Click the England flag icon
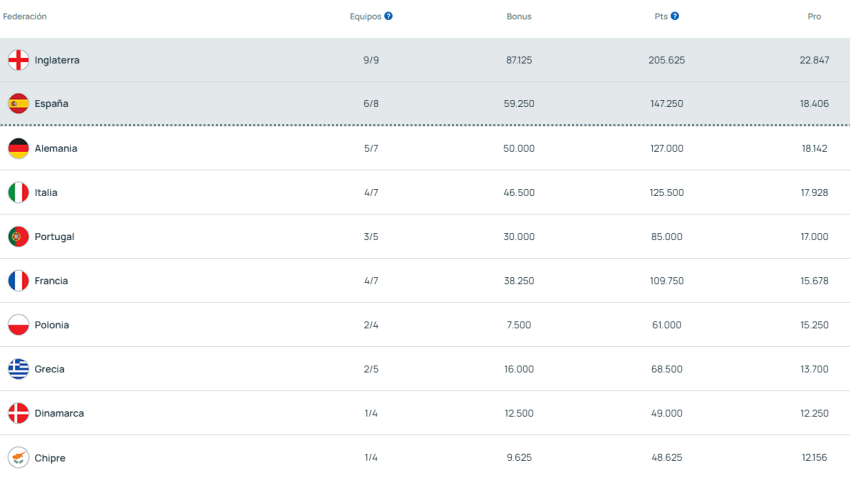850x478 pixels. pyautogui.click(x=18, y=60)
